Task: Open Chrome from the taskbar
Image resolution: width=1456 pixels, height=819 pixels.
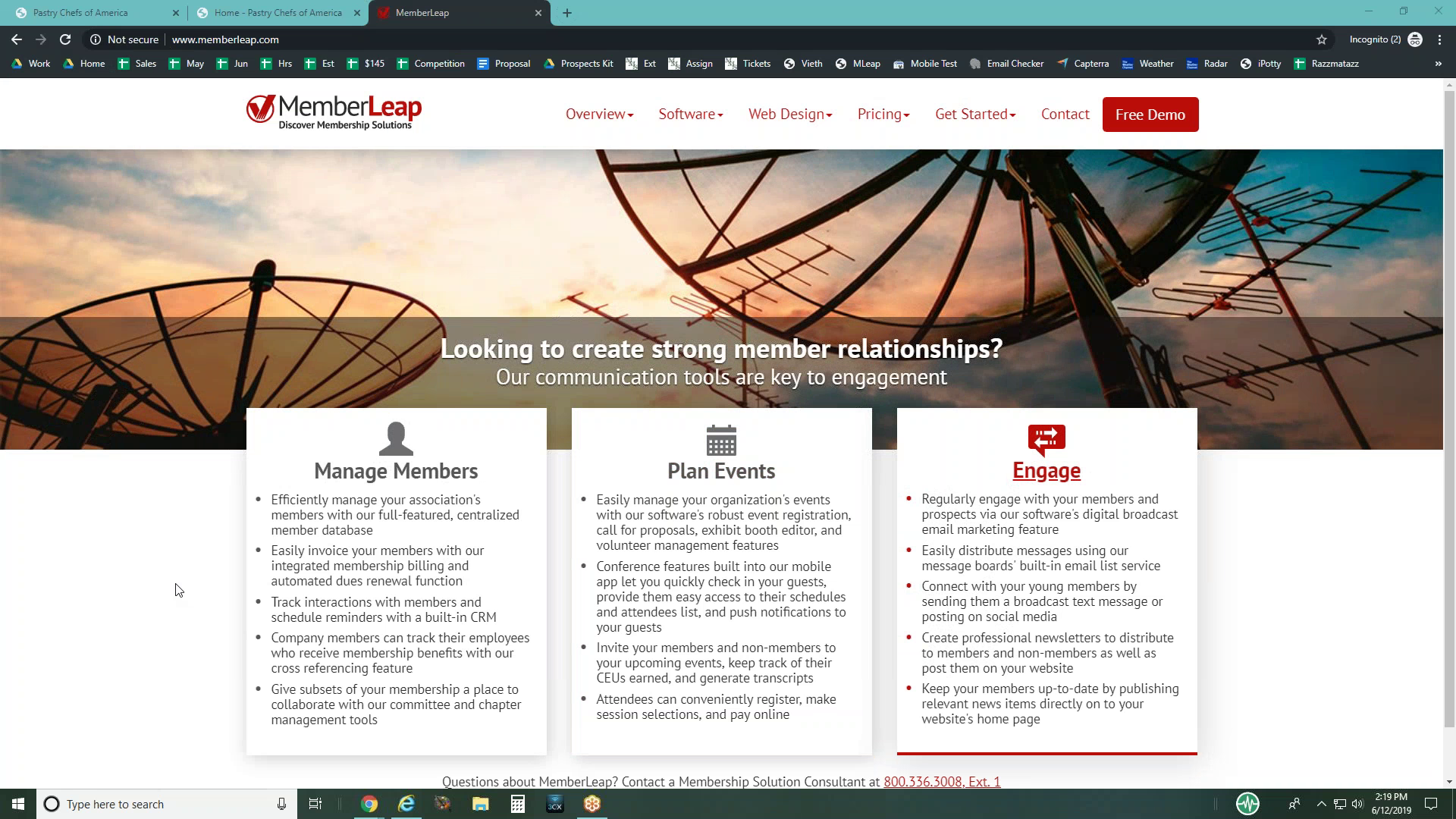Action: (369, 804)
